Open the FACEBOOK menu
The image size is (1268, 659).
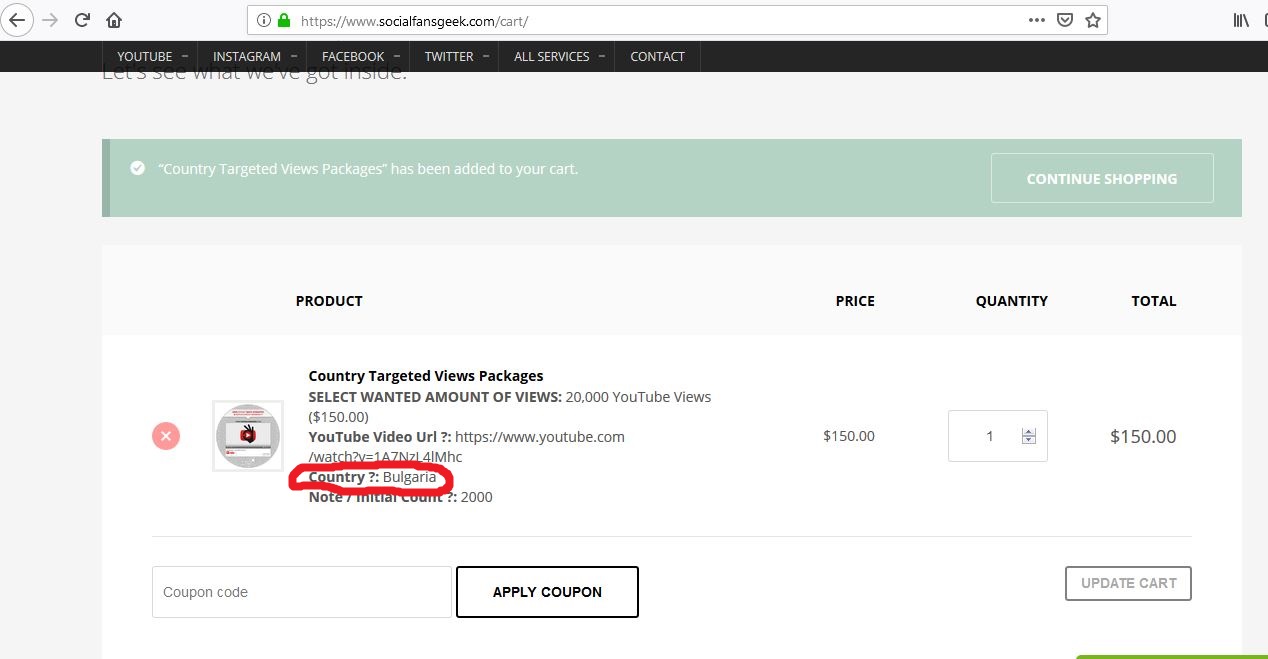[358, 56]
